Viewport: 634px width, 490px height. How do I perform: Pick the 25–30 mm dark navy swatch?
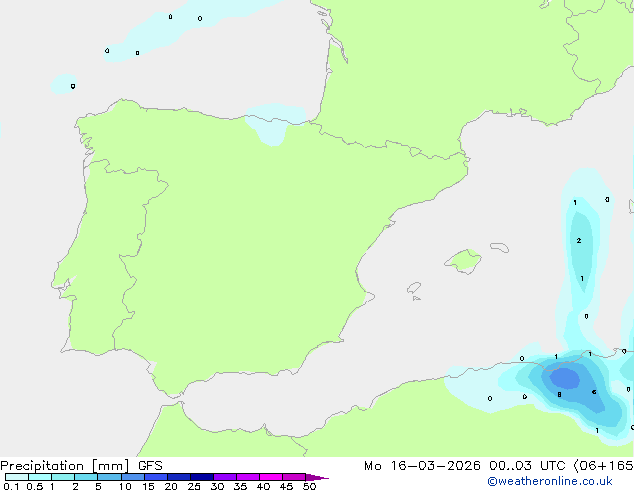202,477
